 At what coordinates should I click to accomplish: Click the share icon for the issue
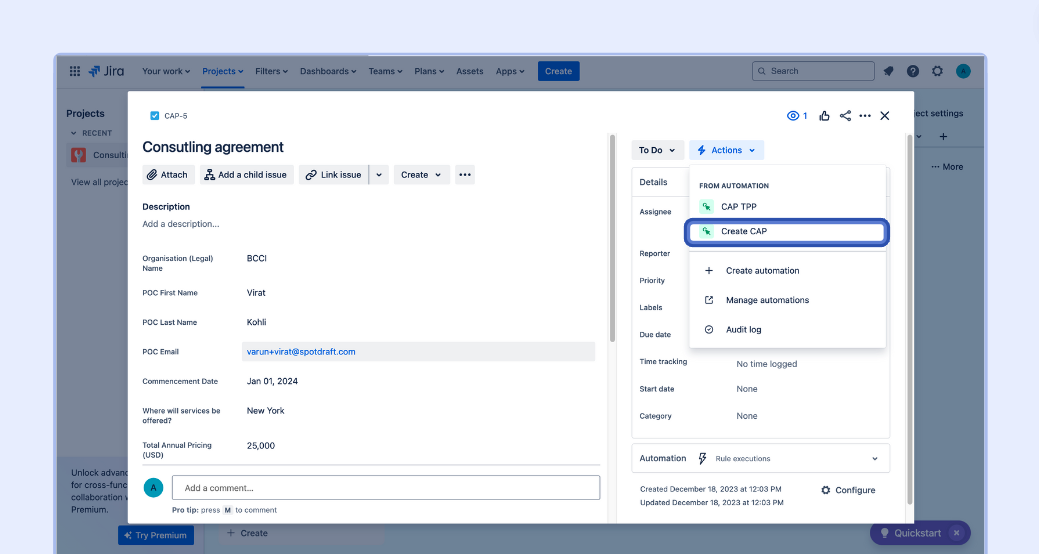tap(845, 116)
